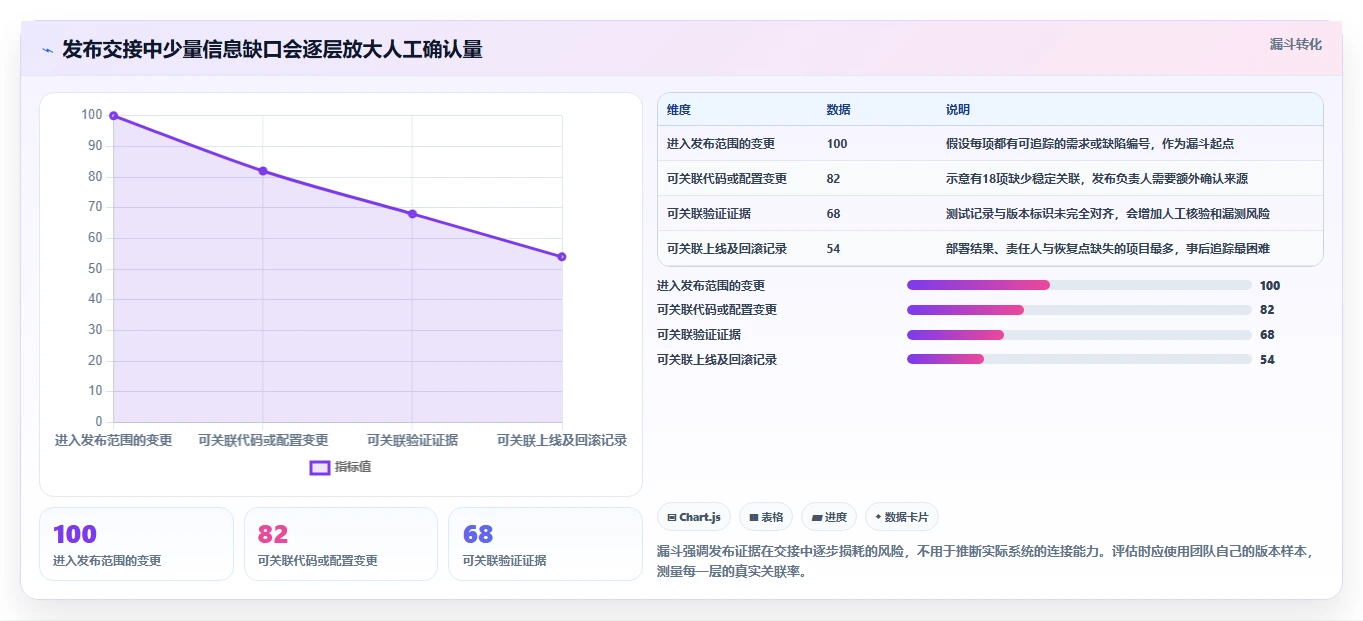Click the chart data point at value 100
The height and width of the screenshot is (621, 1363).
coord(113,116)
